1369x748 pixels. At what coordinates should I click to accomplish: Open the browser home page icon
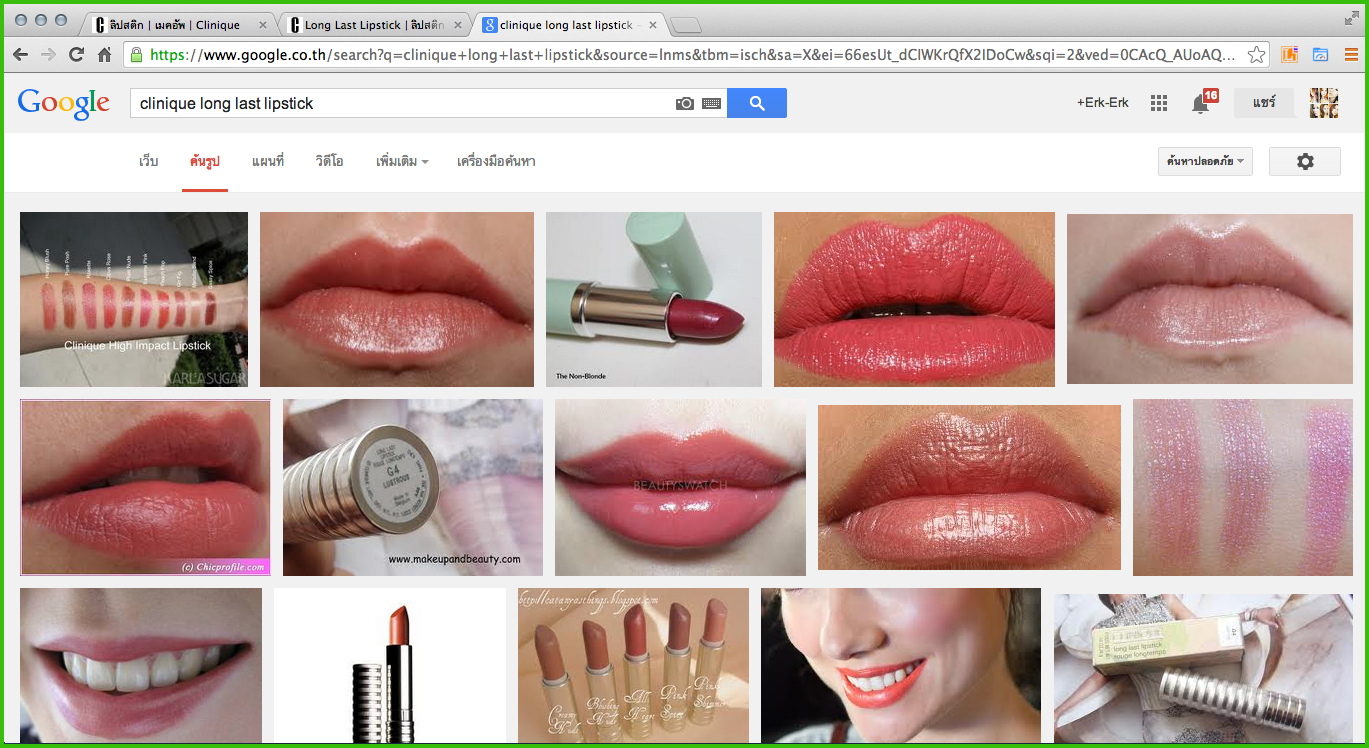[x=104, y=55]
